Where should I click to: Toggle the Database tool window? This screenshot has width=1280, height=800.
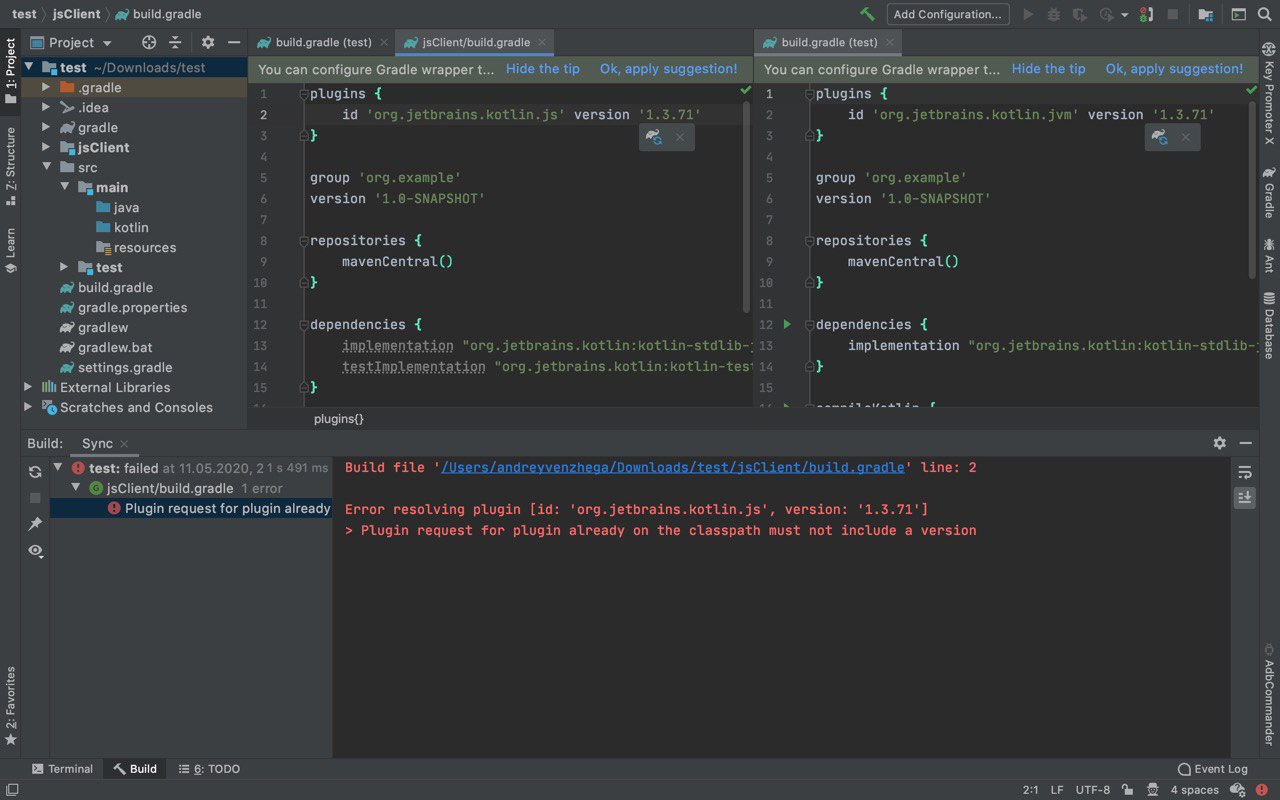1269,325
